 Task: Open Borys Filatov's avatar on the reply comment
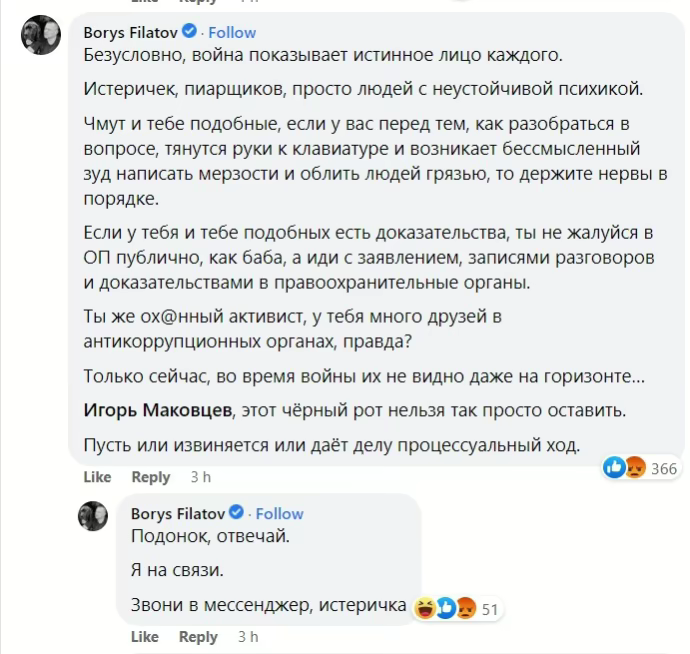coord(95,517)
